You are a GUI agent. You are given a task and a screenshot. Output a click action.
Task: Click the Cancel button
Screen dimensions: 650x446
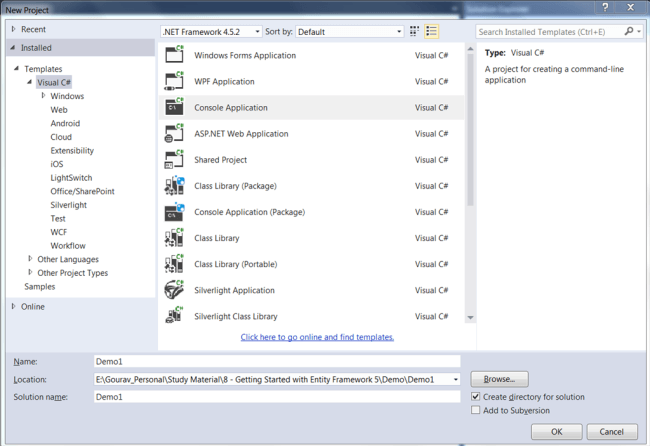point(612,431)
